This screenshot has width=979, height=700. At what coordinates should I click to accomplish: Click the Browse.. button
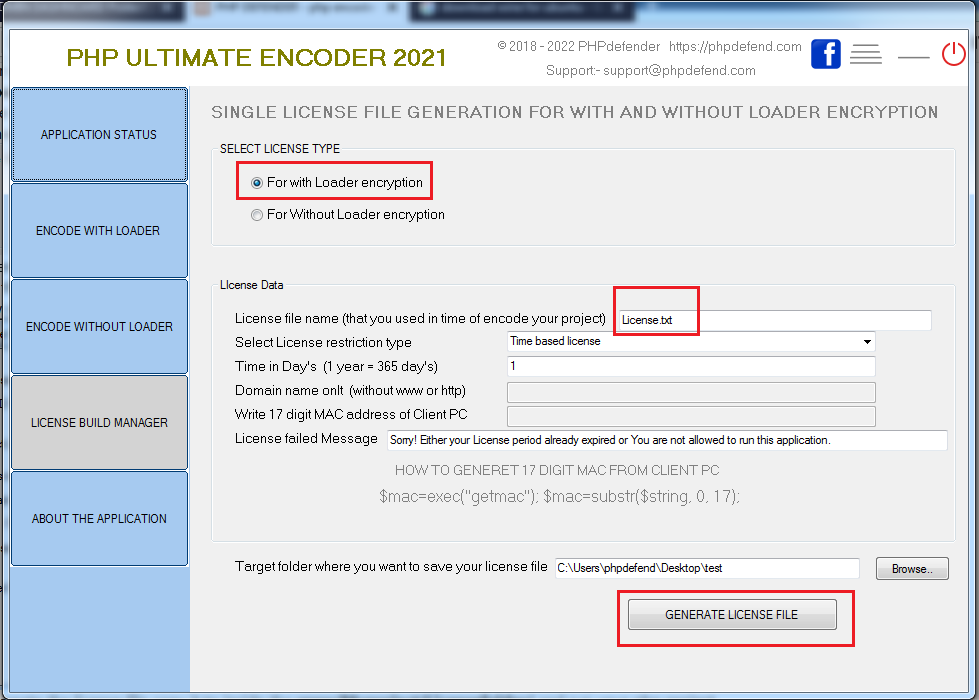[x=912, y=569]
